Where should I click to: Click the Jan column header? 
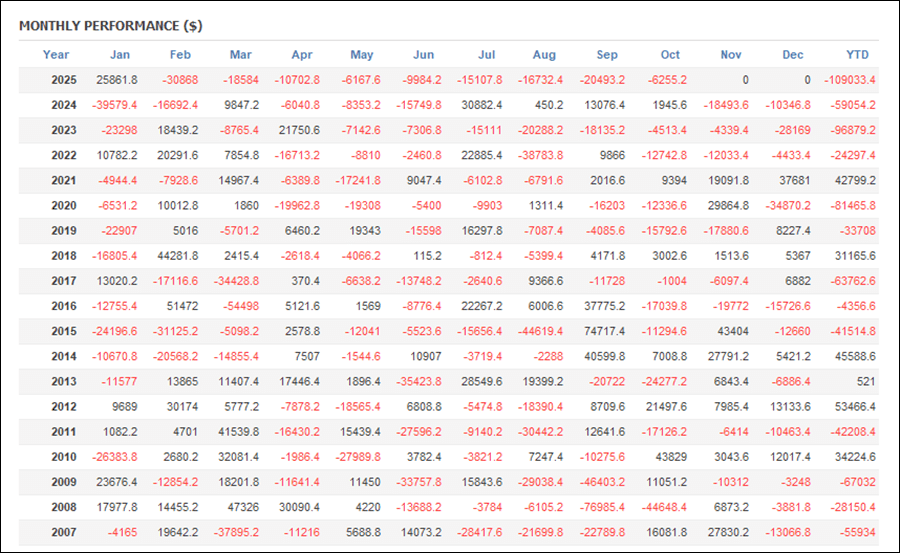click(x=120, y=55)
